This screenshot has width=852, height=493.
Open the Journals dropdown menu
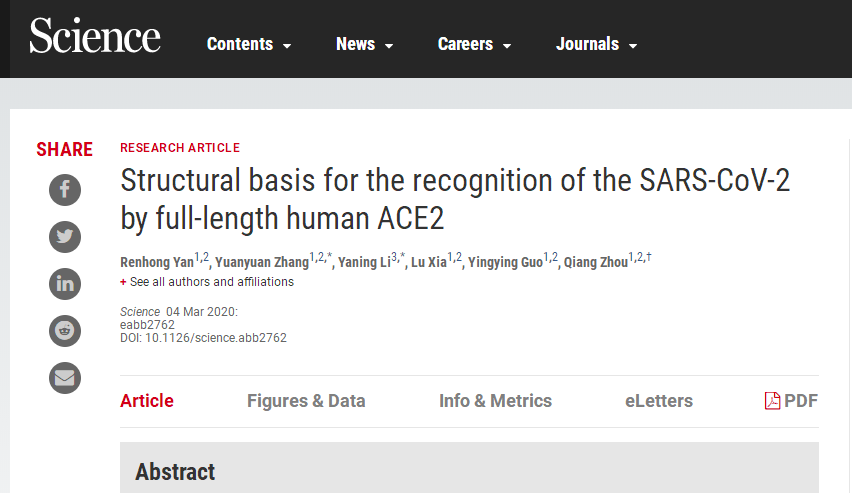click(597, 44)
